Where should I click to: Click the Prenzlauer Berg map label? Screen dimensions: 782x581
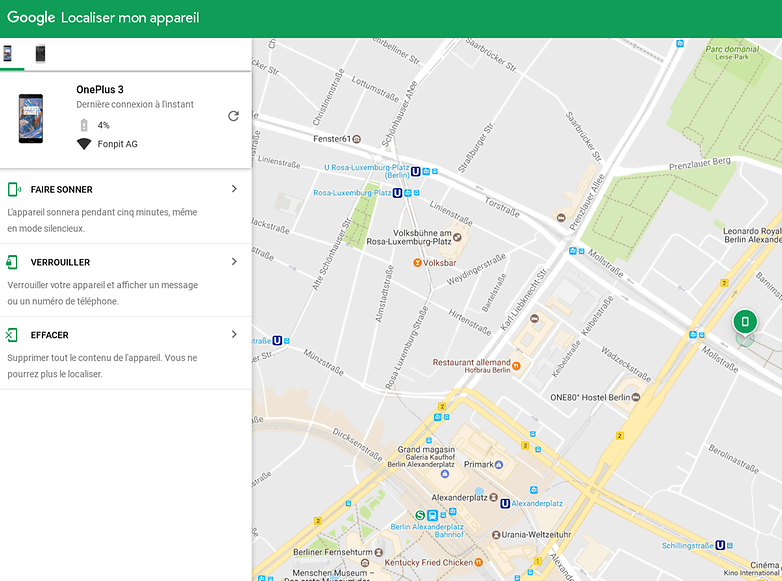tap(700, 164)
